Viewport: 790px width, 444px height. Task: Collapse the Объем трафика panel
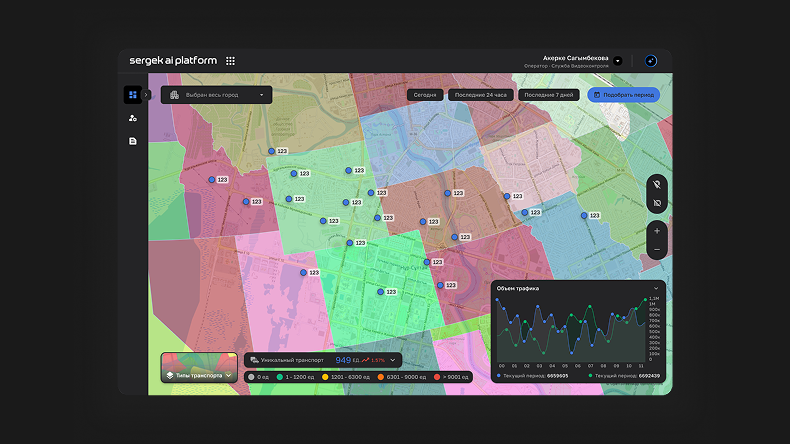(656, 288)
